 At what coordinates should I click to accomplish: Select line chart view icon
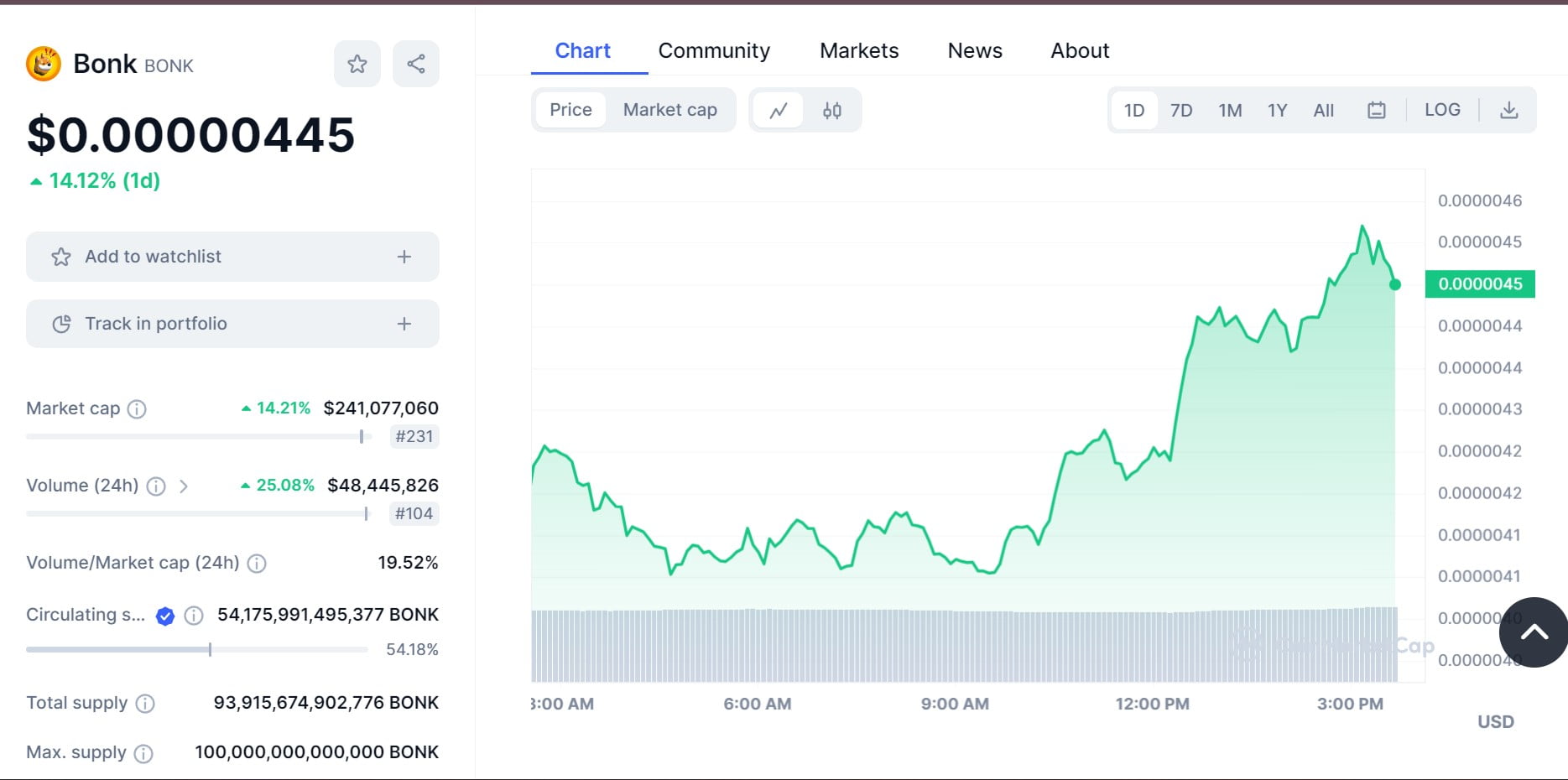pos(779,111)
